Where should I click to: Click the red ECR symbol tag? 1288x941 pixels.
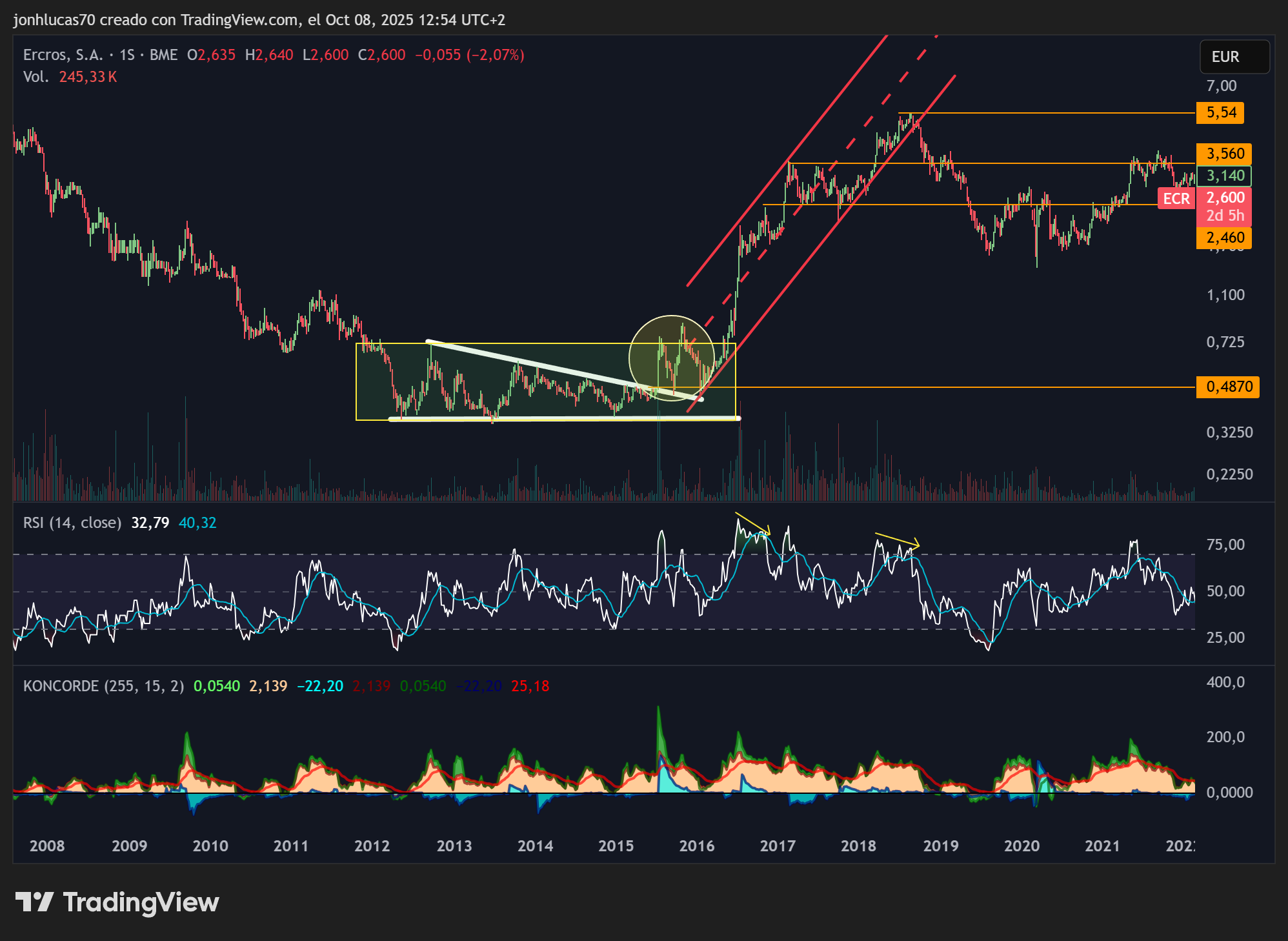coord(1176,198)
